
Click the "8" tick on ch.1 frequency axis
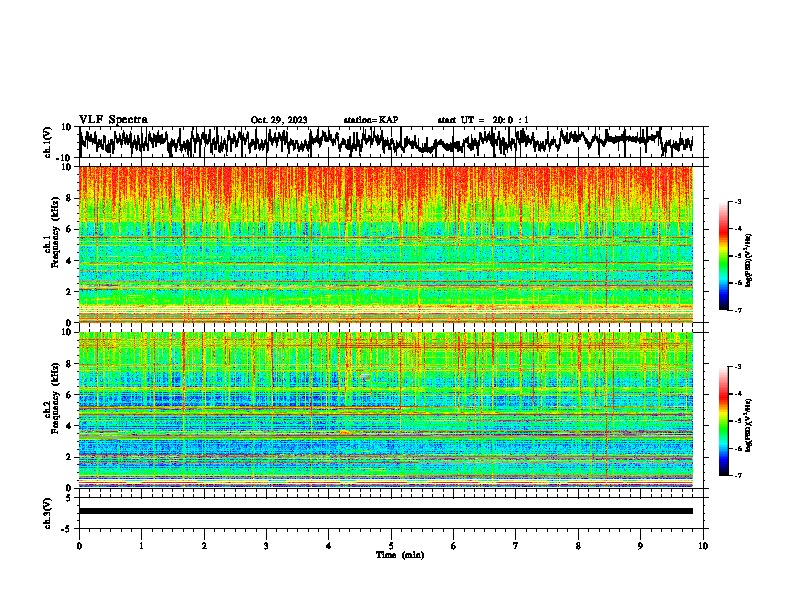point(69,198)
